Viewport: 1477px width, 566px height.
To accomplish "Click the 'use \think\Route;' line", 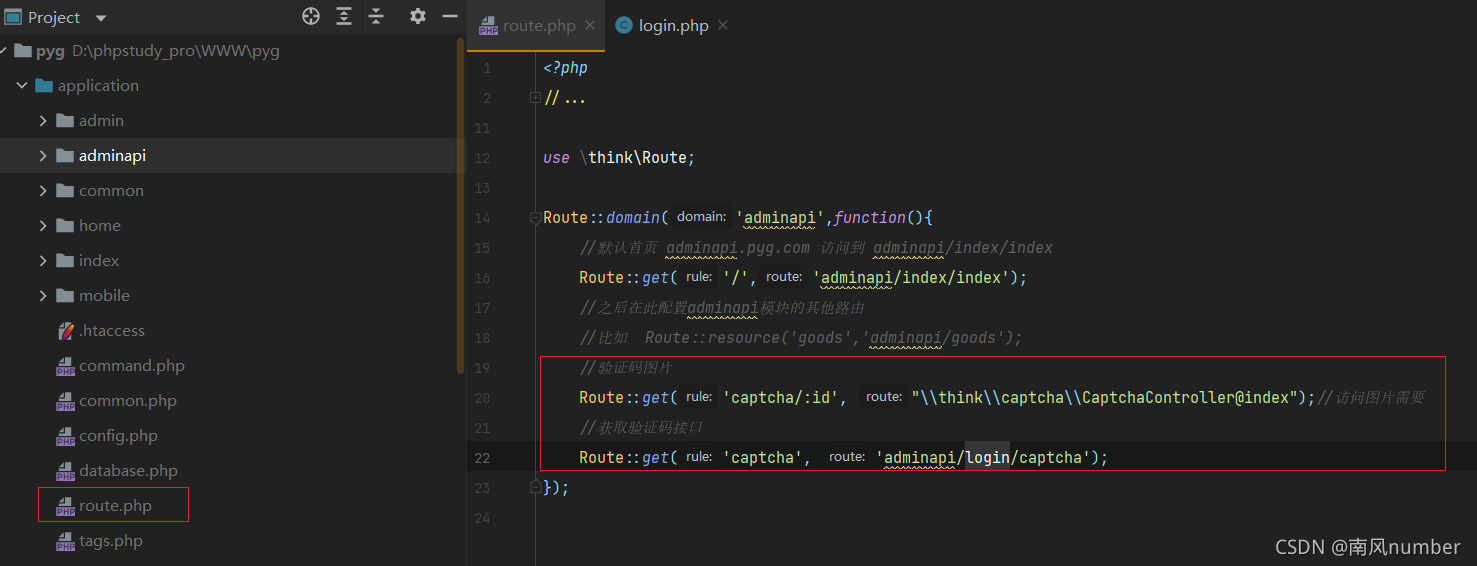I will (619, 158).
